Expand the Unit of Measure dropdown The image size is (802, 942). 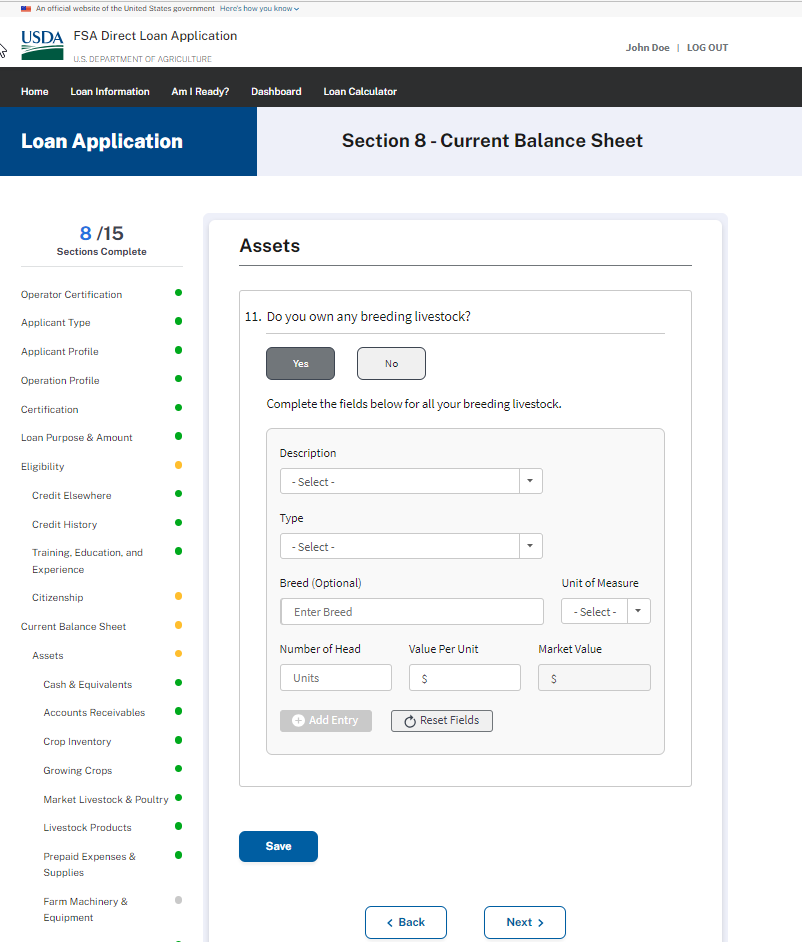606,612
